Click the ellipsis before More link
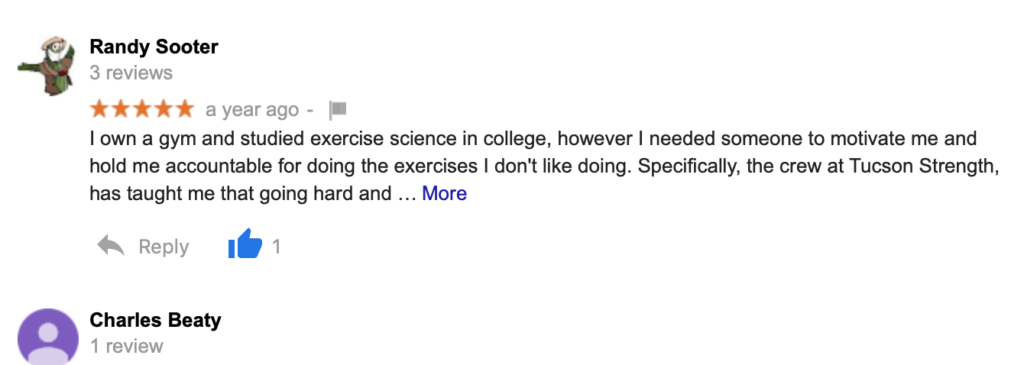 (x=406, y=195)
